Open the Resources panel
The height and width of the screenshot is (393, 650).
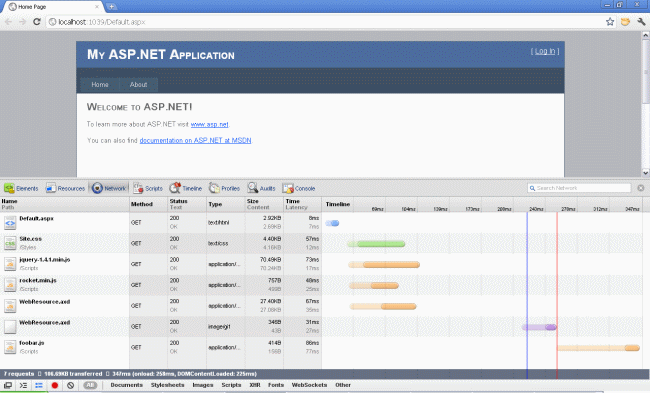click(65, 188)
